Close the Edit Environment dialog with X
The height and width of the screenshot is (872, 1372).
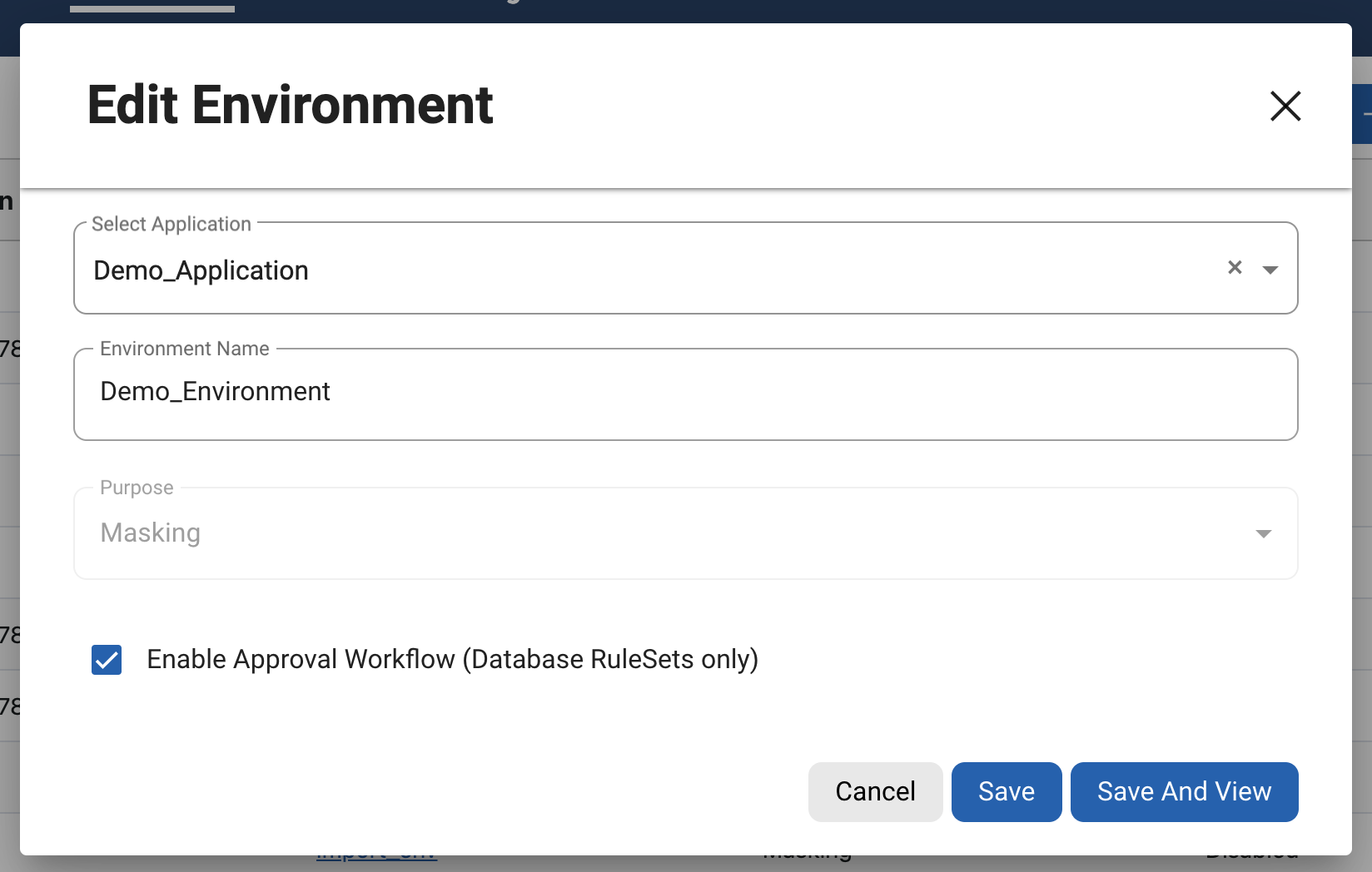[1285, 106]
